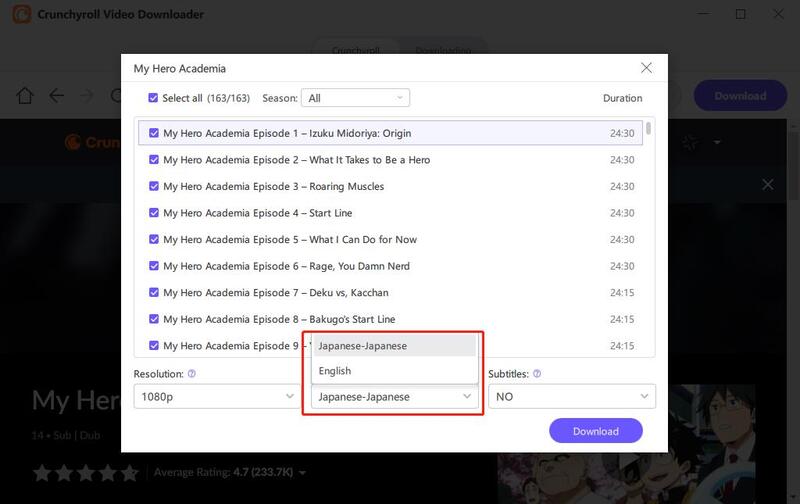Click the home icon in the browser toolbar

24,95
